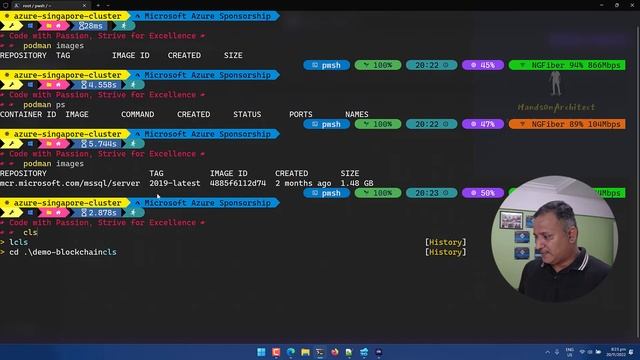Image resolution: width=640 pixels, height=360 pixels.
Task: Click the created value '2 months ago'
Action: (303, 183)
